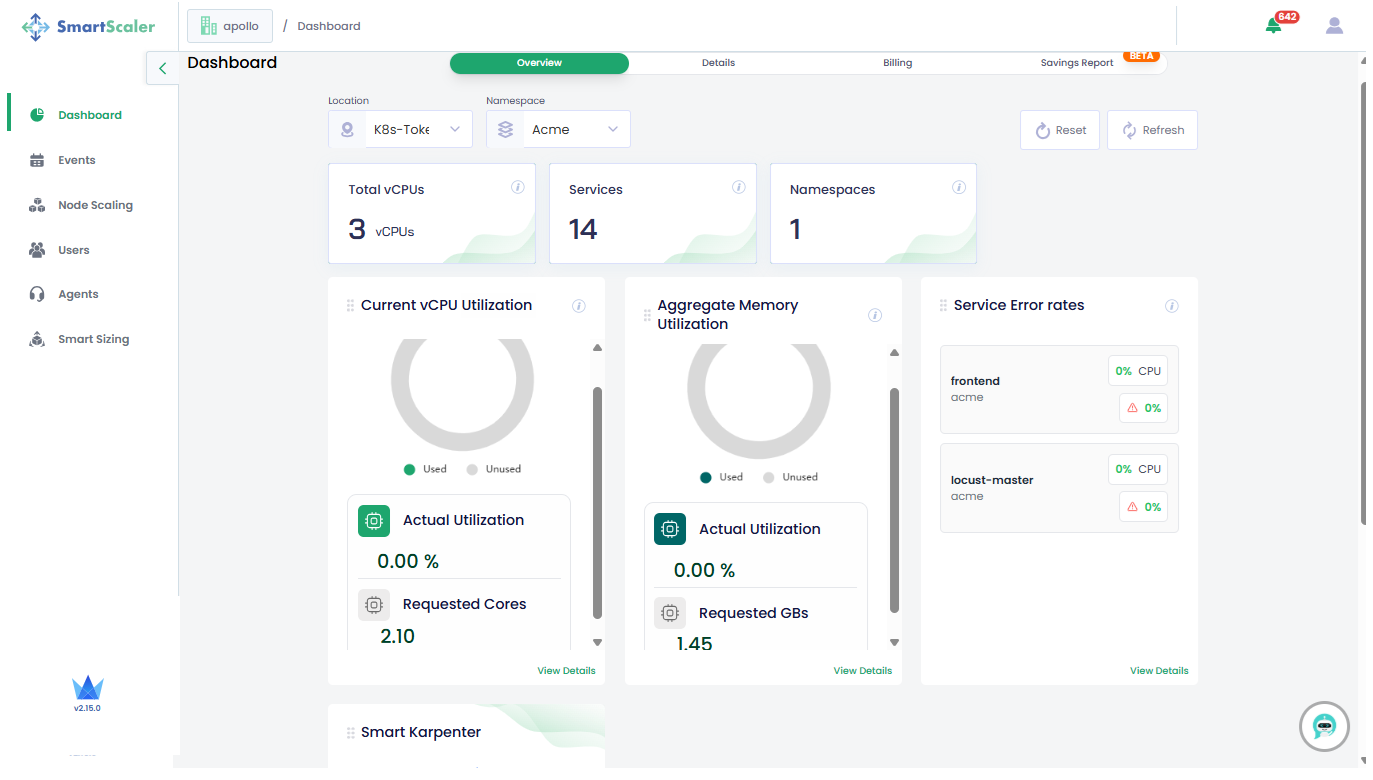Grab the Smart Karpenter drag handle
This screenshot has height=780, width=1373.
click(x=350, y=733)
